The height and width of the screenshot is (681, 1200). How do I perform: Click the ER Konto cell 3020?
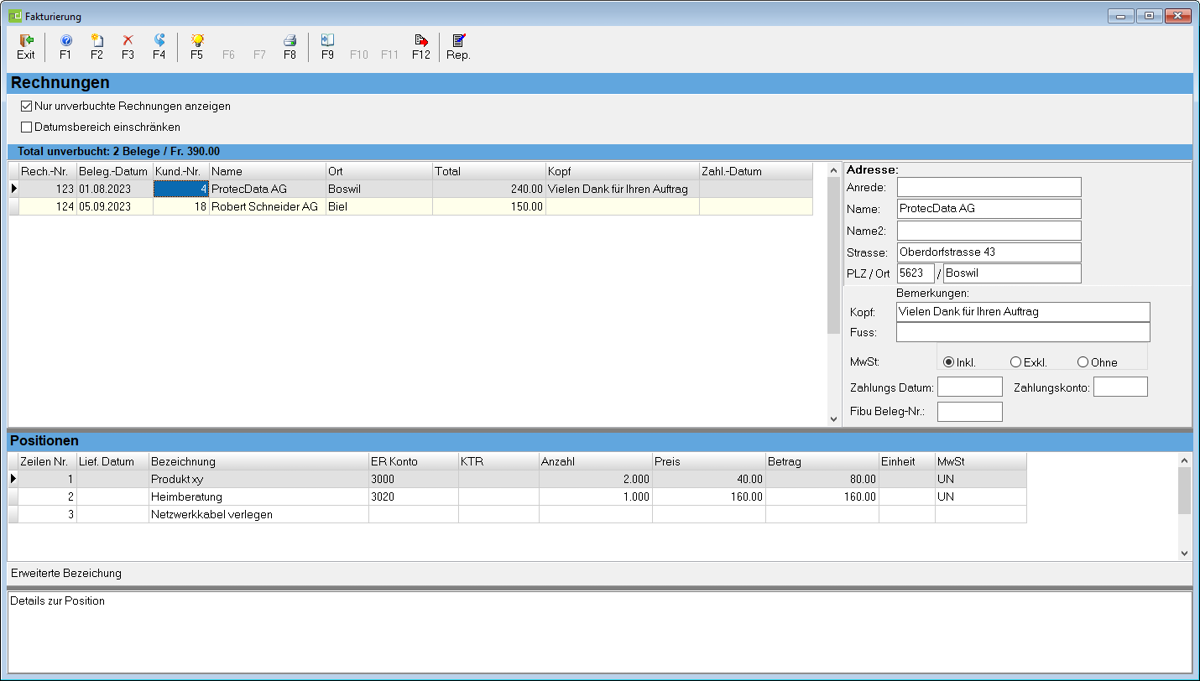(x=413, y=497)
